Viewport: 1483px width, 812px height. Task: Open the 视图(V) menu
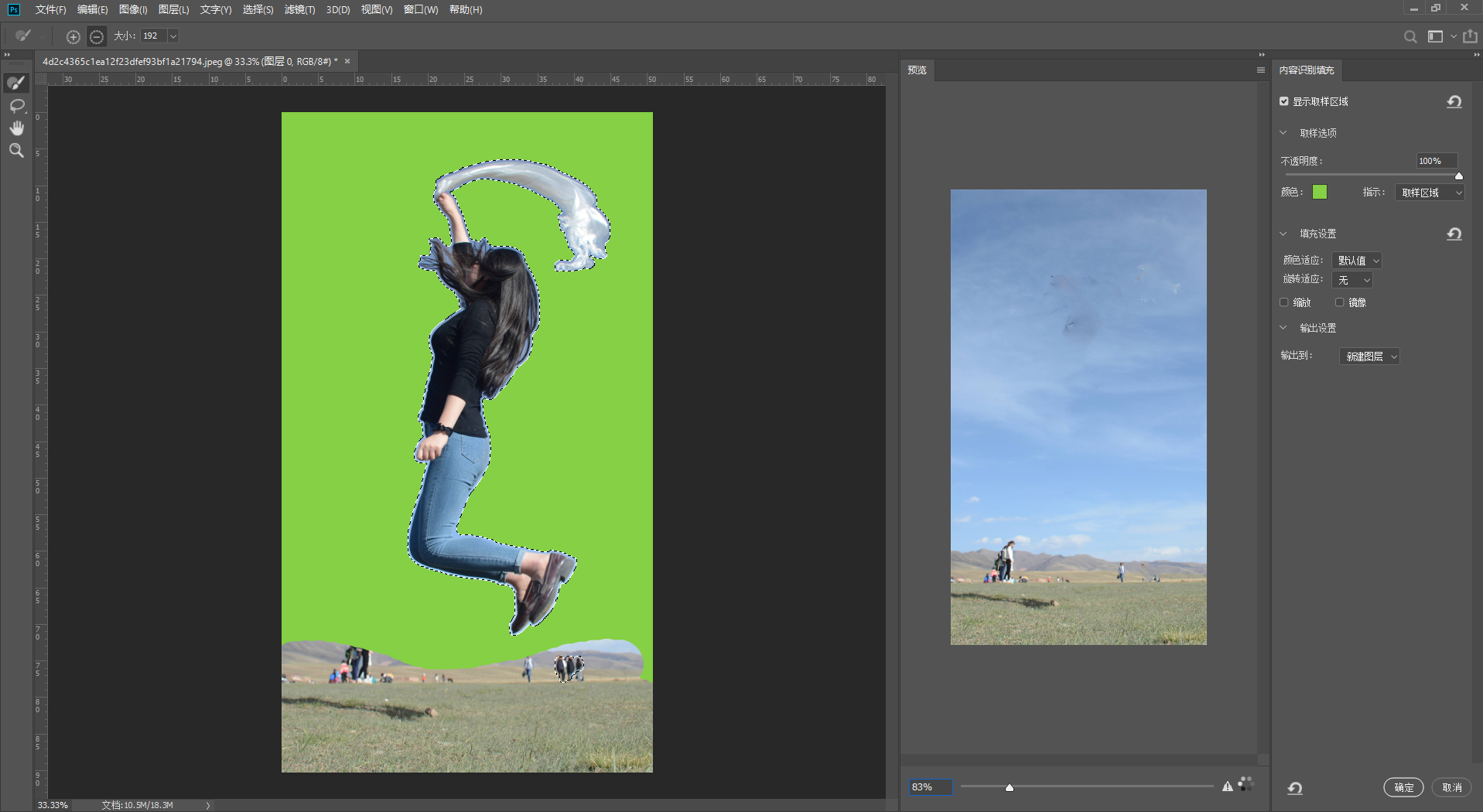377,10
